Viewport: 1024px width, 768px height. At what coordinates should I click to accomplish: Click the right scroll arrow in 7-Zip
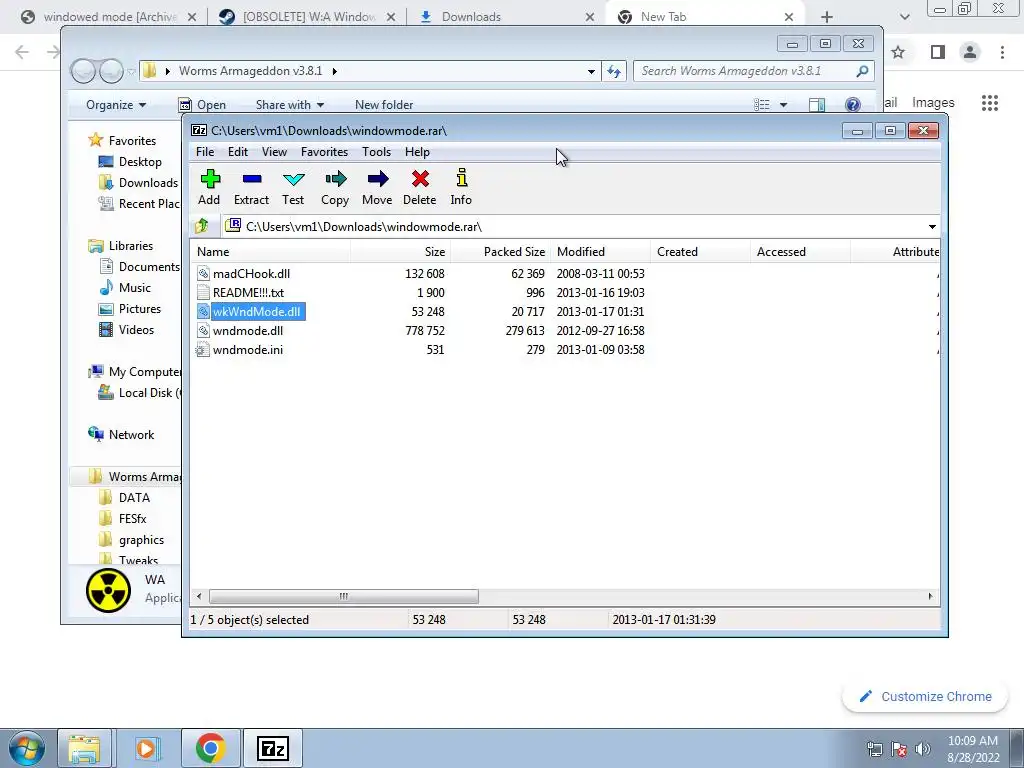[930, 596]
